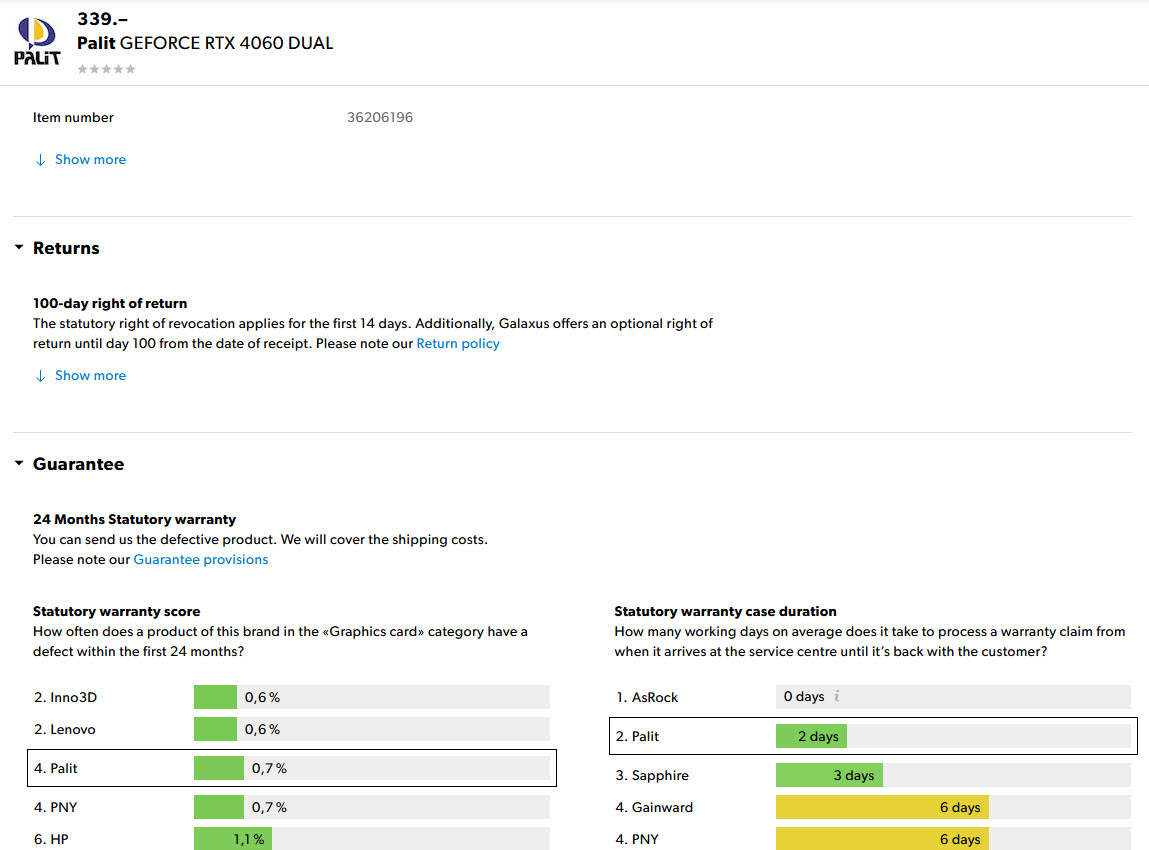Expand Show more under Item number
This screenshot has width=1149, height=850.
click(80, 160)
